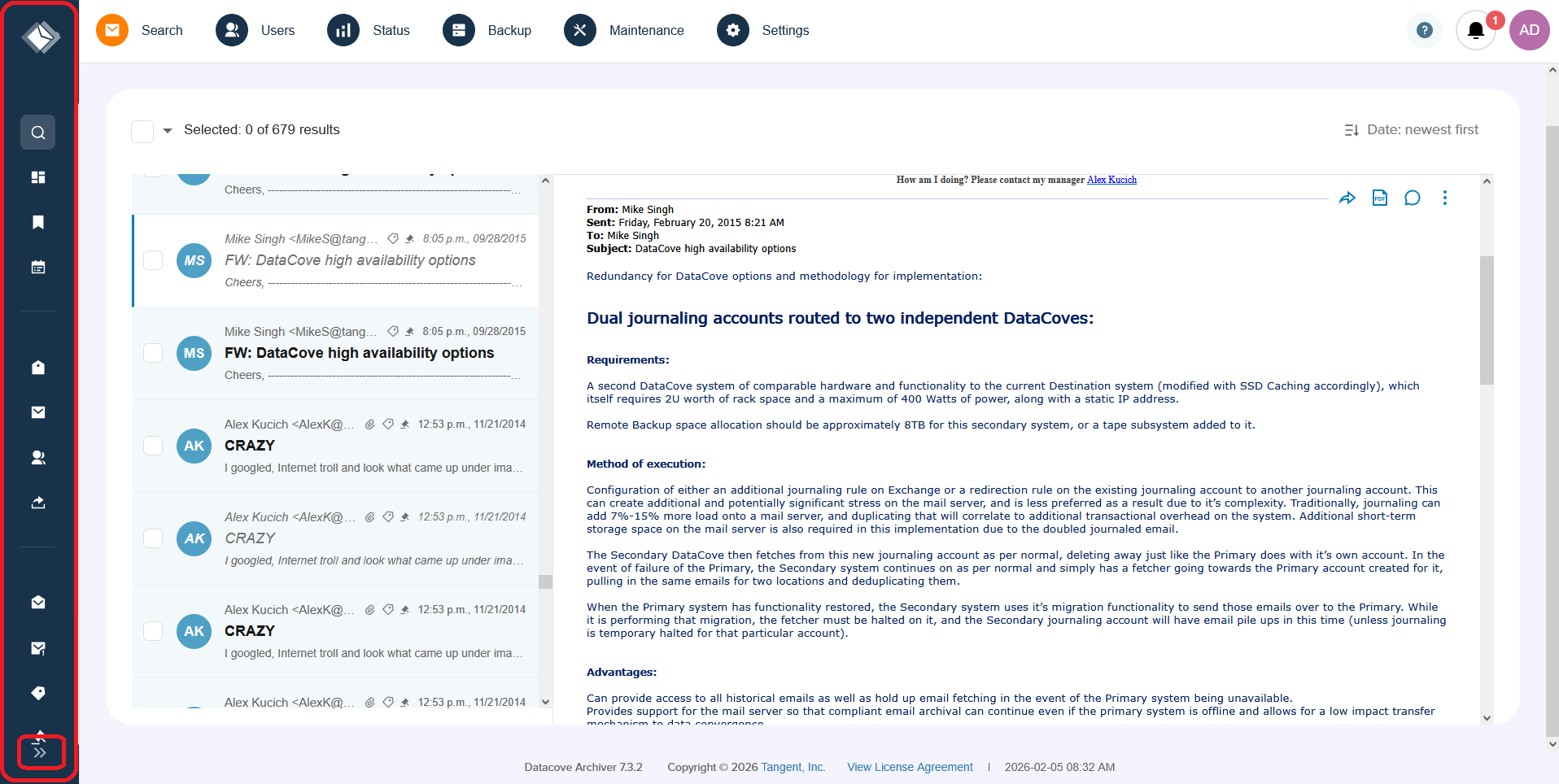This screenshot has height=784, width=1559.
Task: Check the last fully visible CRAZY email checkbox
Action: pyautogui.click(x=153, y=631)
